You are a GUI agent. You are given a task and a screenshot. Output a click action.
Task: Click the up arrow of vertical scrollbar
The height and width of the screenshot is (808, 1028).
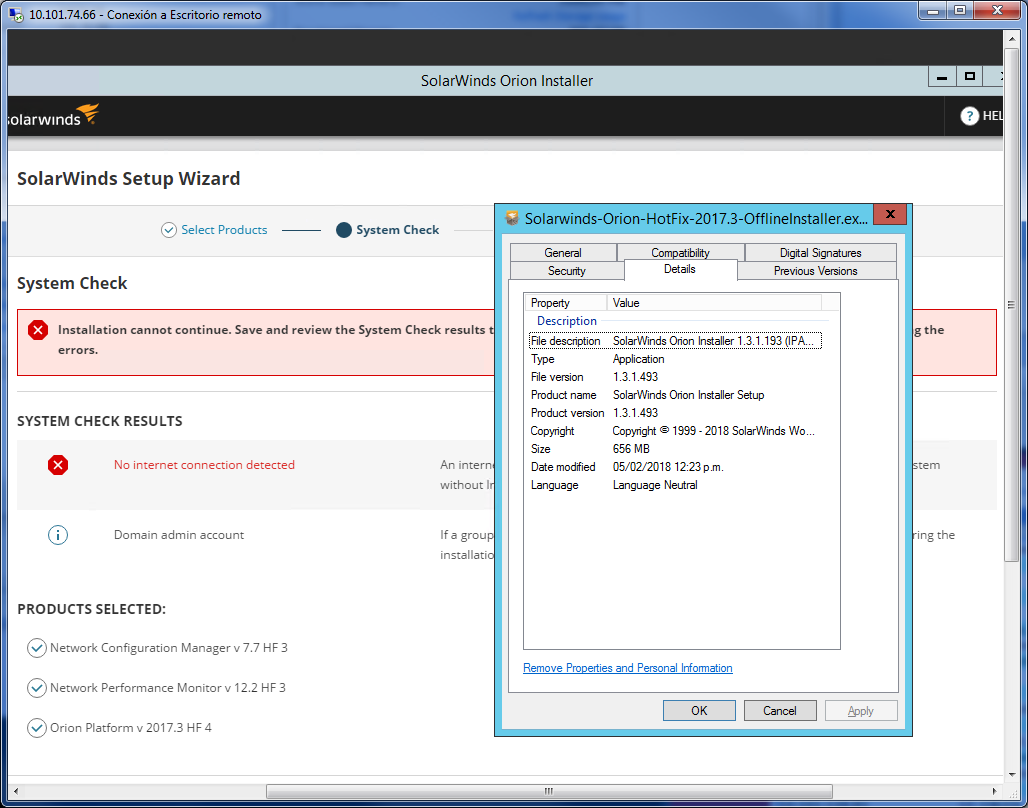1012,38
